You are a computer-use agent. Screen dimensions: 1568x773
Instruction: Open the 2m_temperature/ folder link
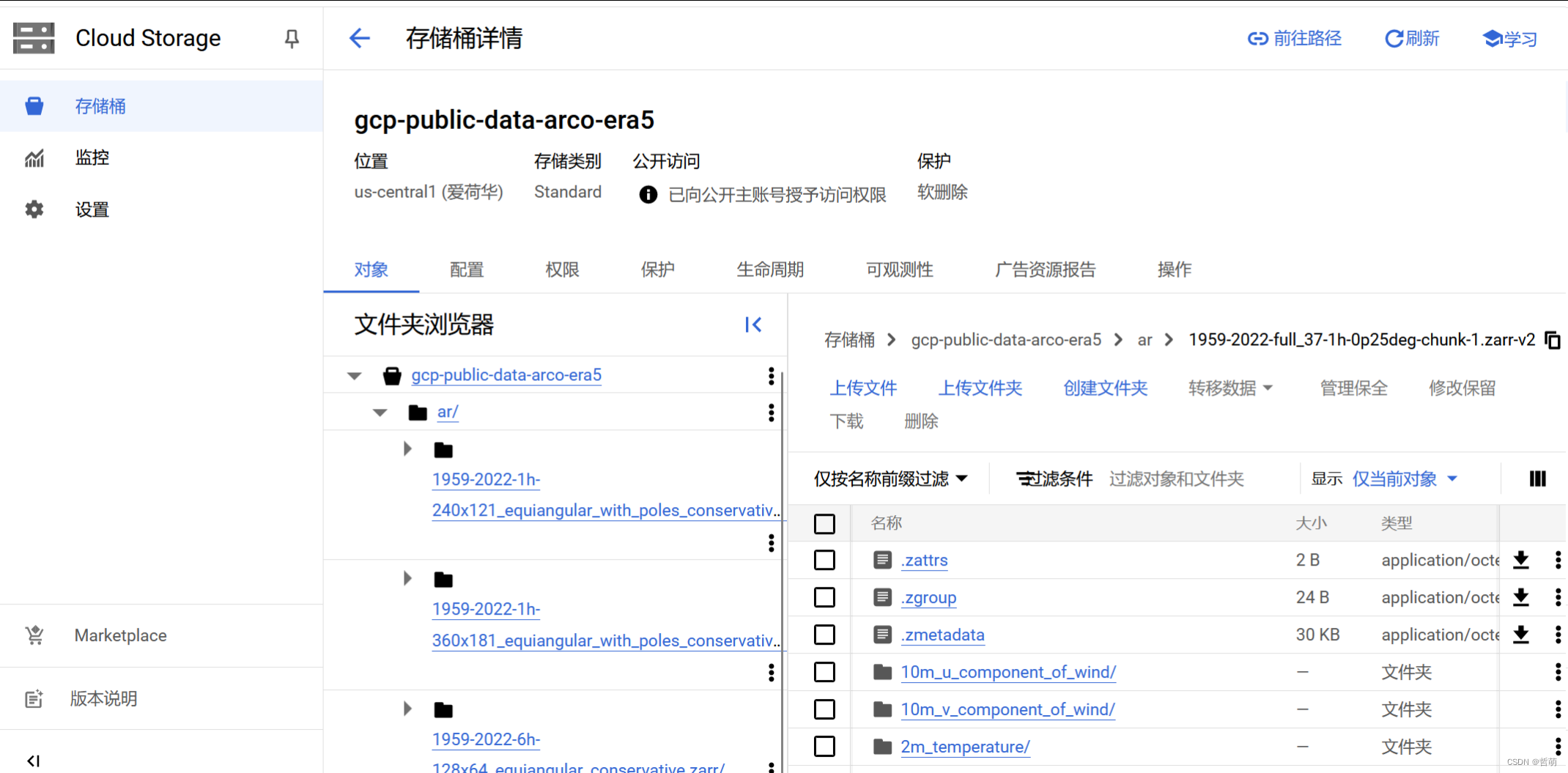(x=965, y=747)
